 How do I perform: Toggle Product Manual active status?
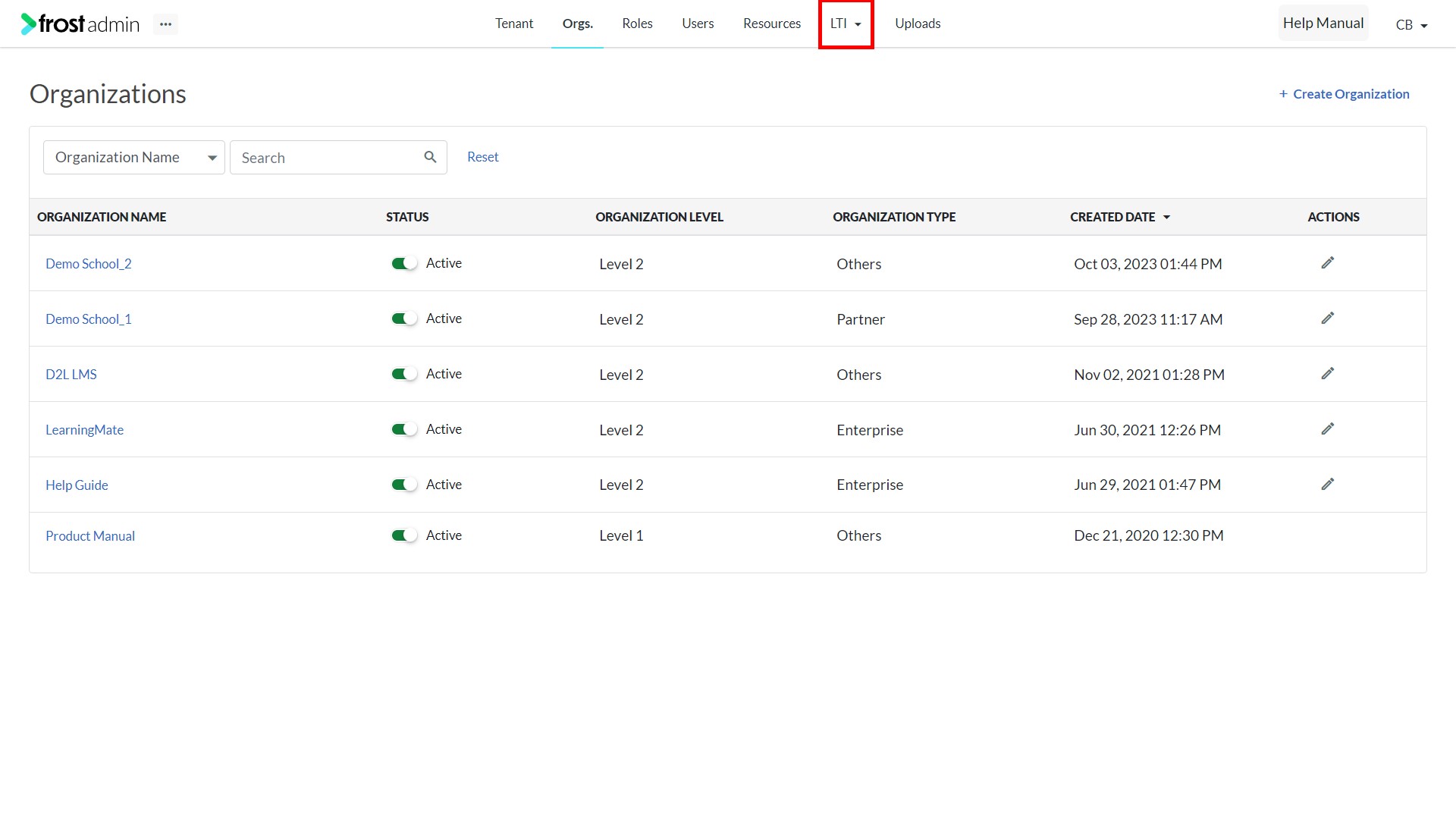tap(404, 535)
